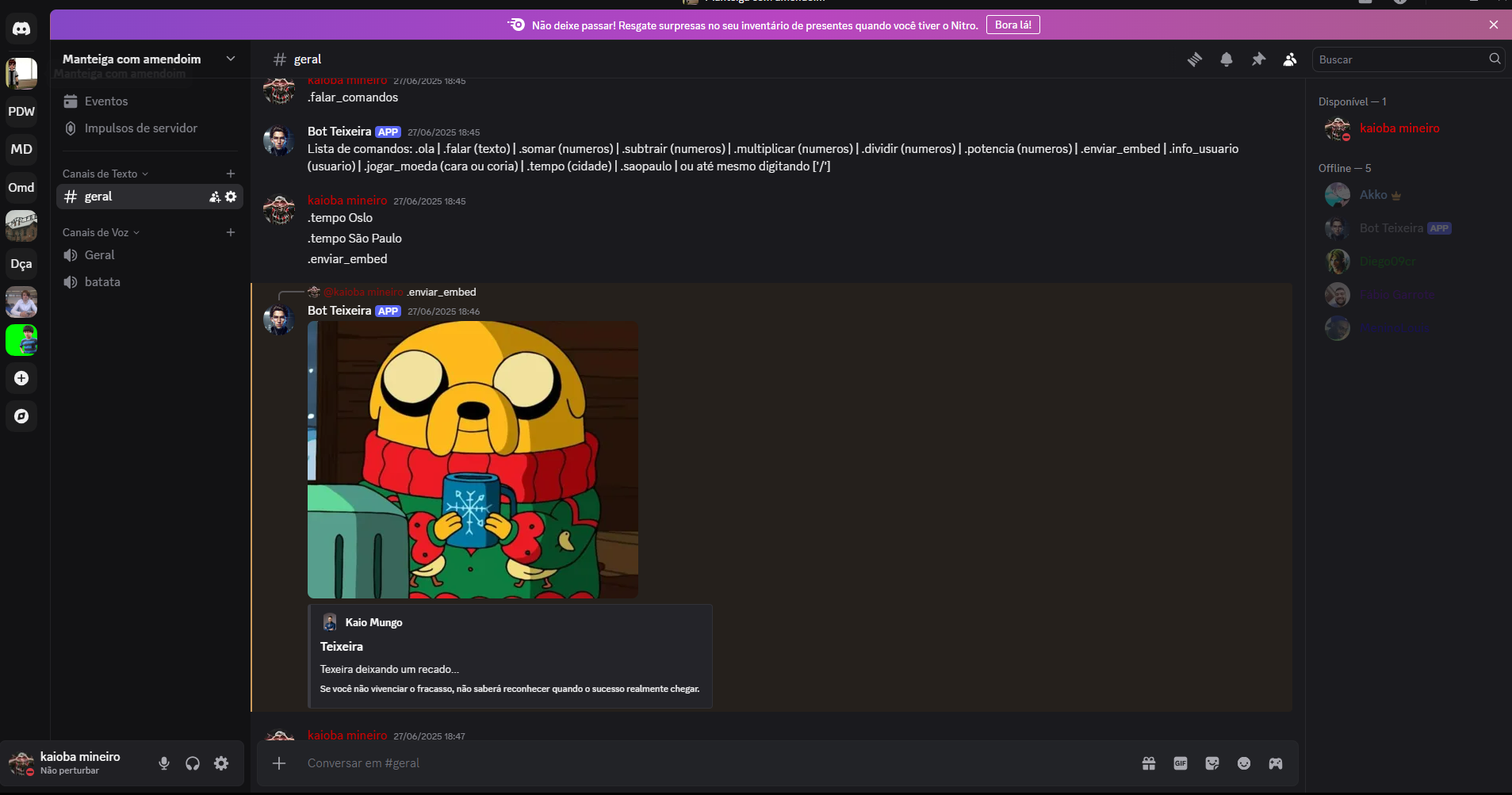Image resolution: width=1512 pixels, height=795 pixels.
Task: Click Teixeira embed title
Action: pos(342,647)
